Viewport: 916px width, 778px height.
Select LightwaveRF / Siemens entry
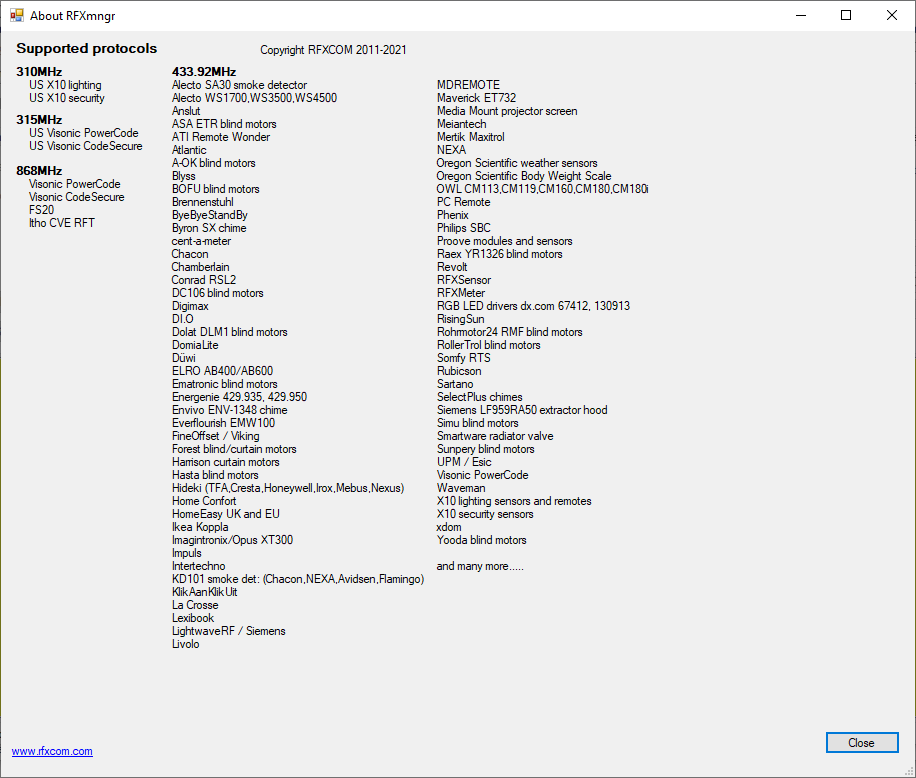pyautogui.click(x=229, y=631)
